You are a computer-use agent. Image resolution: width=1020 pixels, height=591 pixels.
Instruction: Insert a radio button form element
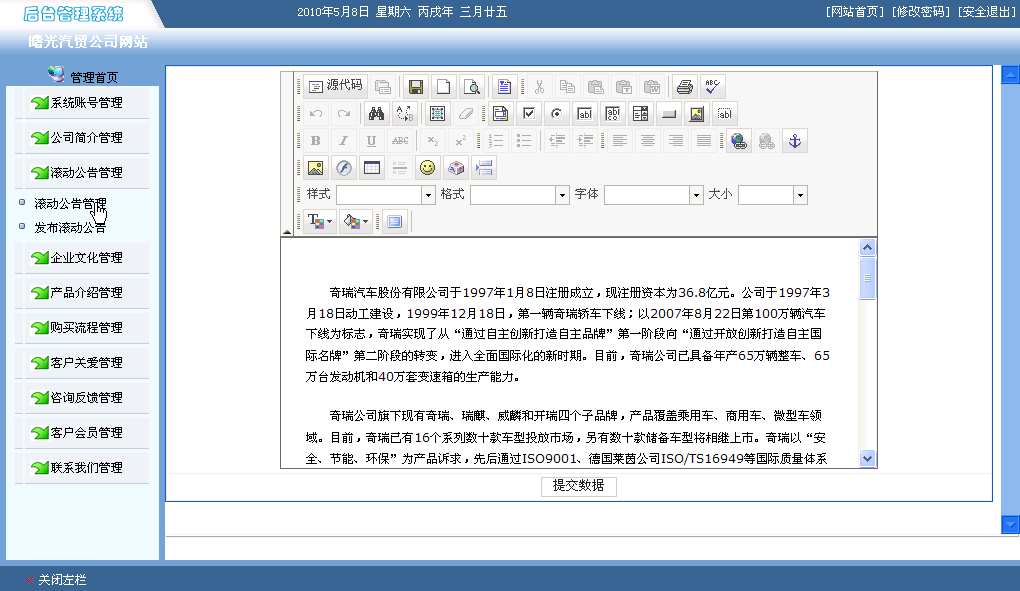pyautogui.click(x=556, y=114)
